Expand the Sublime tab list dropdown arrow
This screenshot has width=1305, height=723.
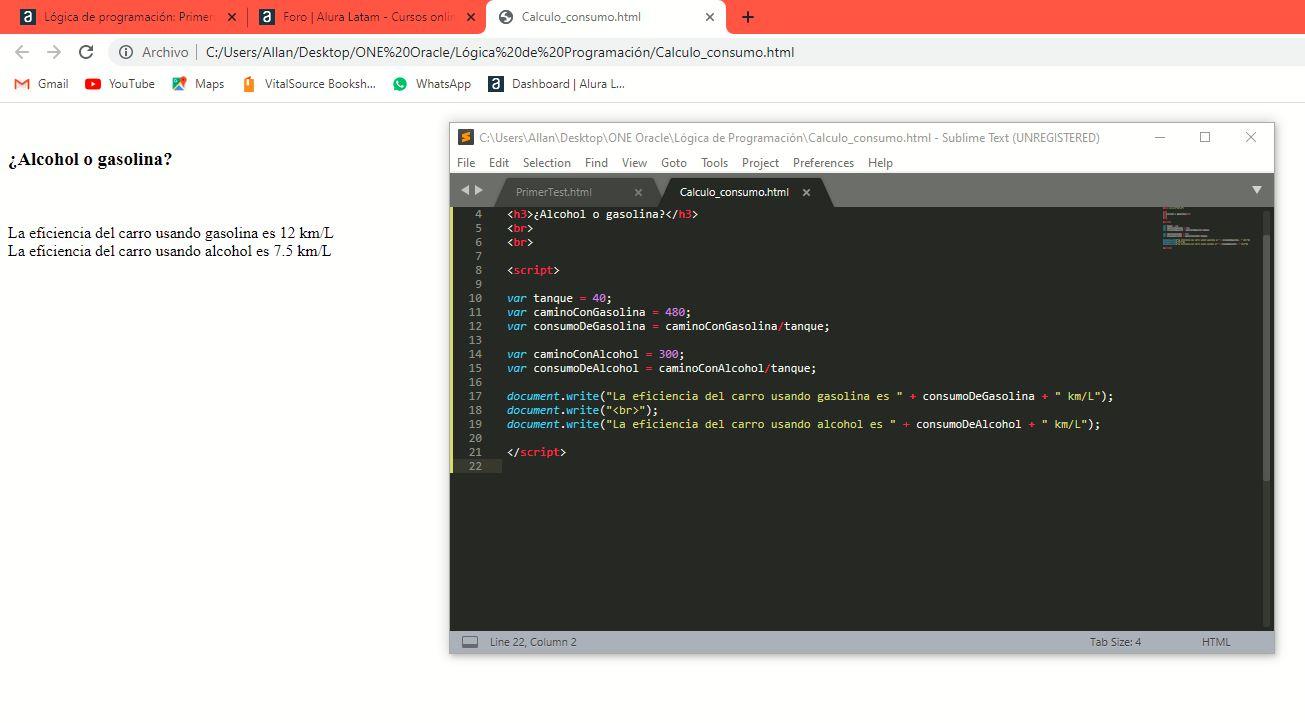click(x=1256, y=190)
